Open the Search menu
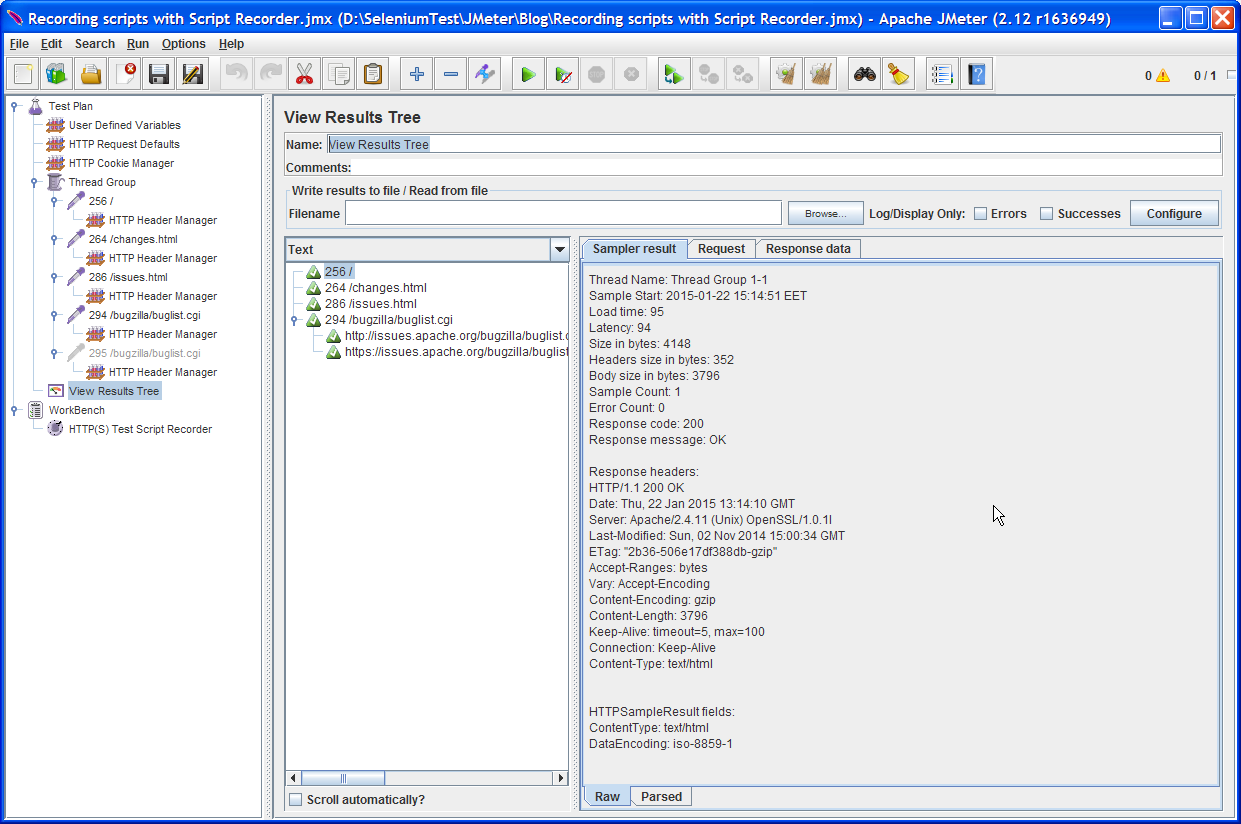This screenshot has height=824, width=1241. [95, 44]
